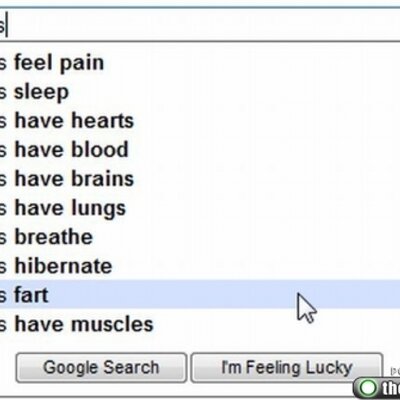Image resolution: width=400 pixels, height=400 pixels.
Task: Click the blue highlighted strip near the mouse pointer
Action: click(x=200, y=295)
